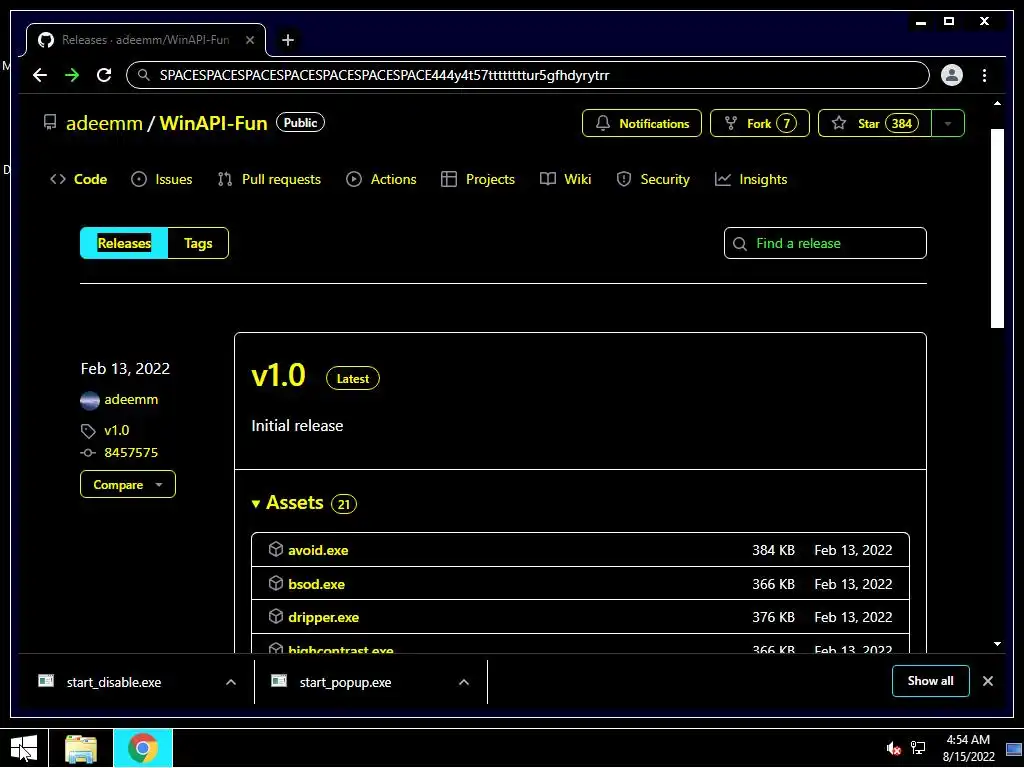Close the downloads bar
Screen dimensions: 1024x768
(x=987, y=681)
